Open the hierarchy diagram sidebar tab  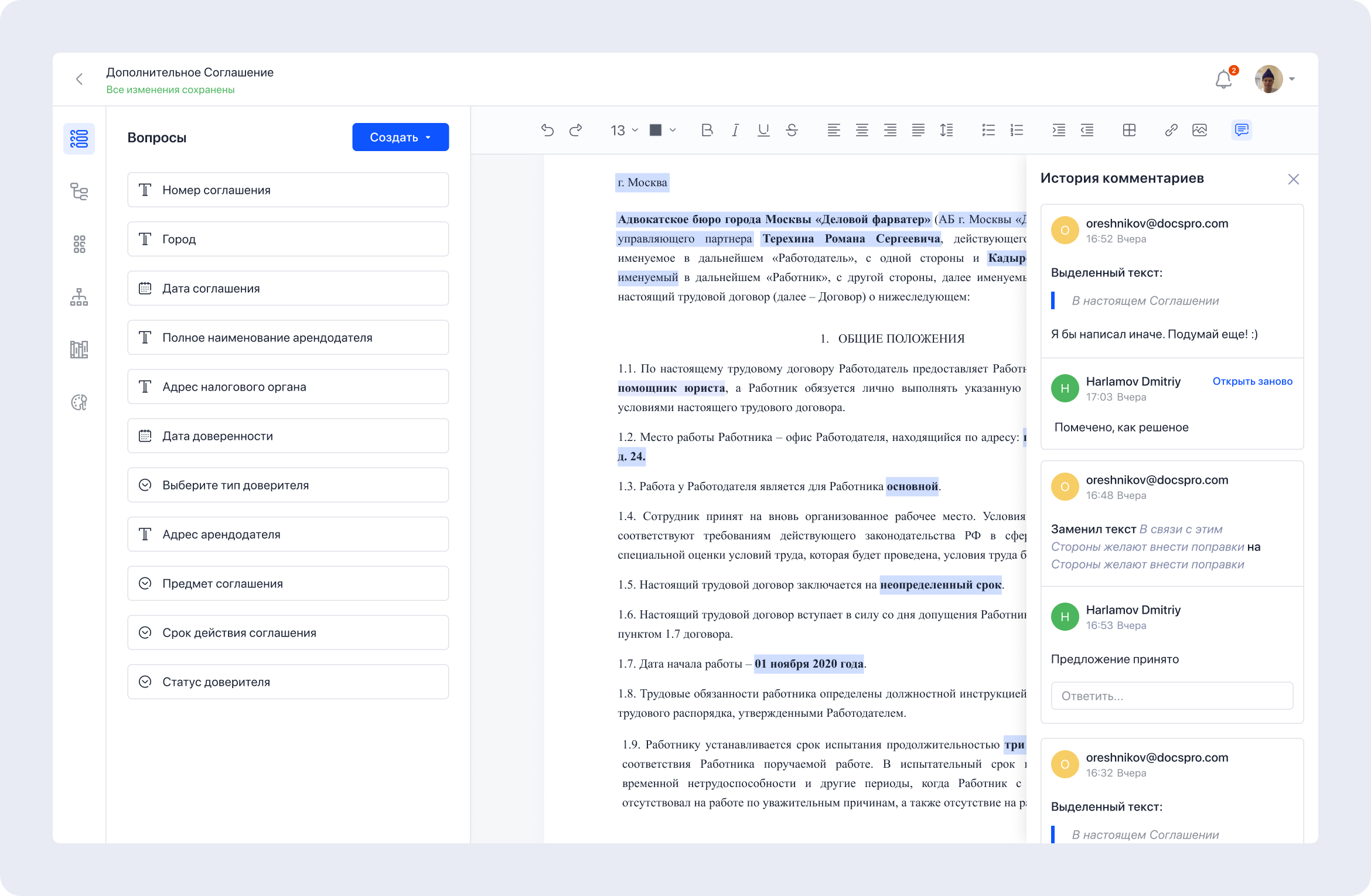(79, 297)
